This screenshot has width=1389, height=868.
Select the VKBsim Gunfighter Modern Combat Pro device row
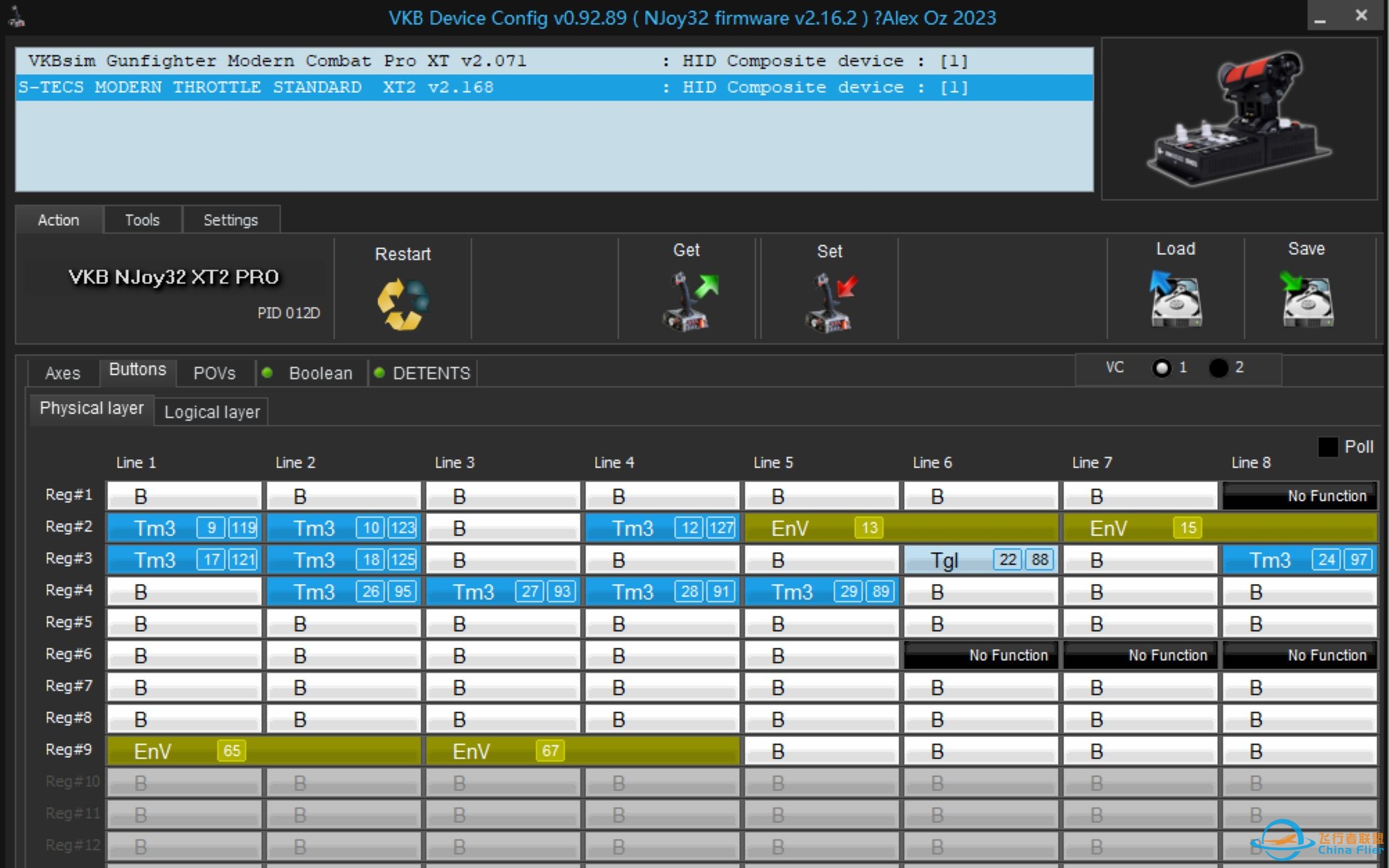click(x=554, y=61)
